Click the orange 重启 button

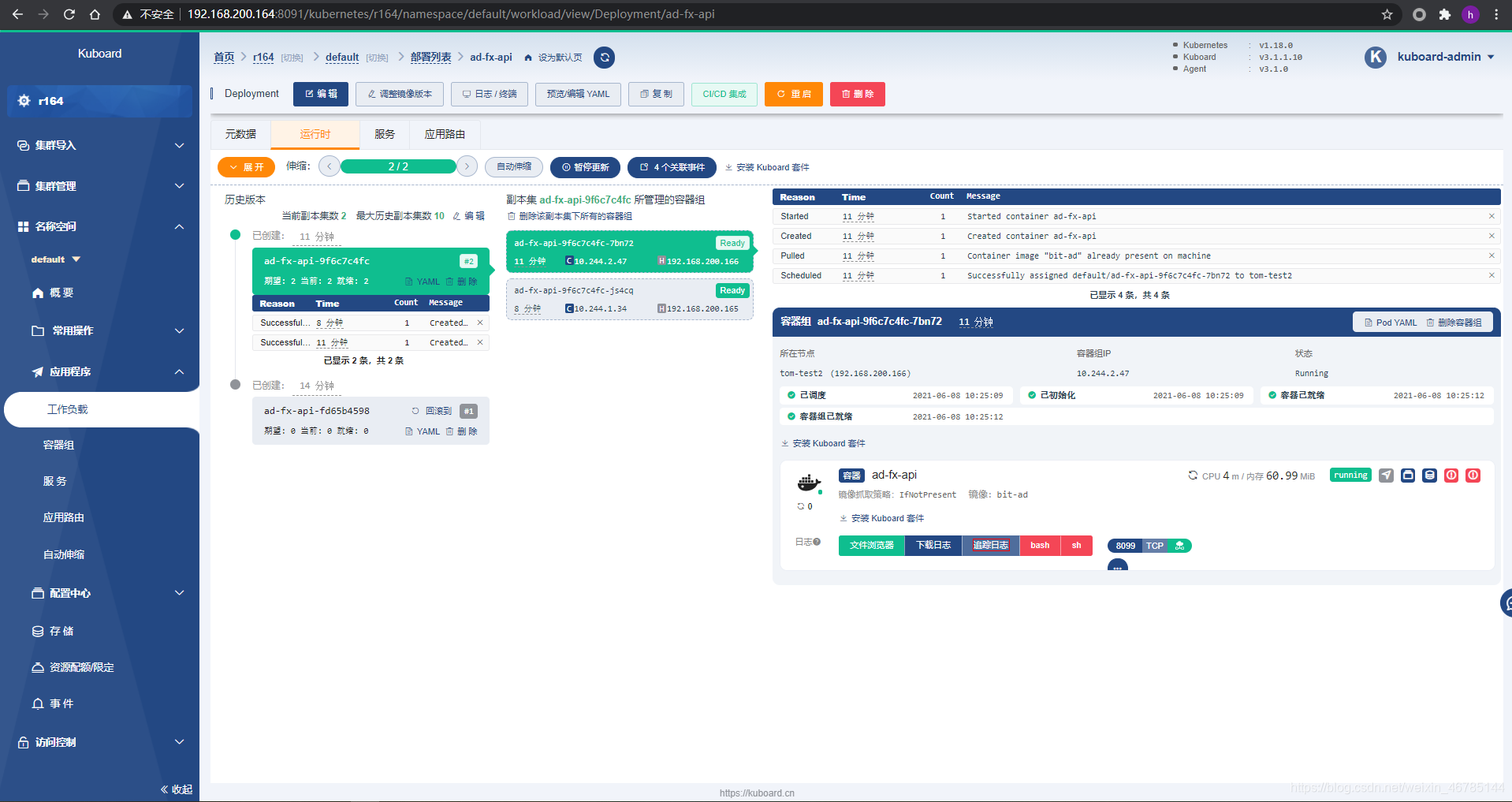[794, 94]
